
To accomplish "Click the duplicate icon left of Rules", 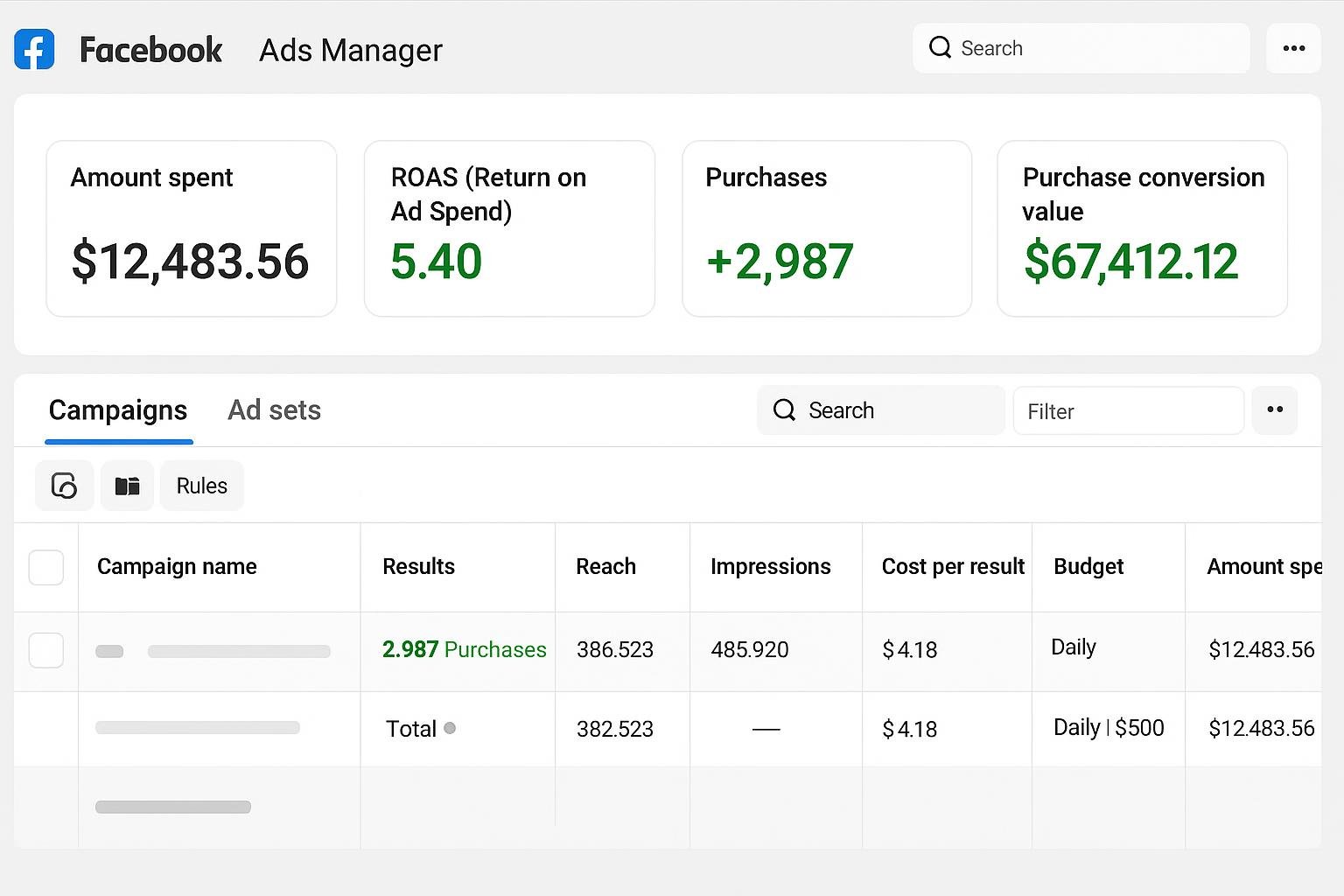I will tap(64, 486).
